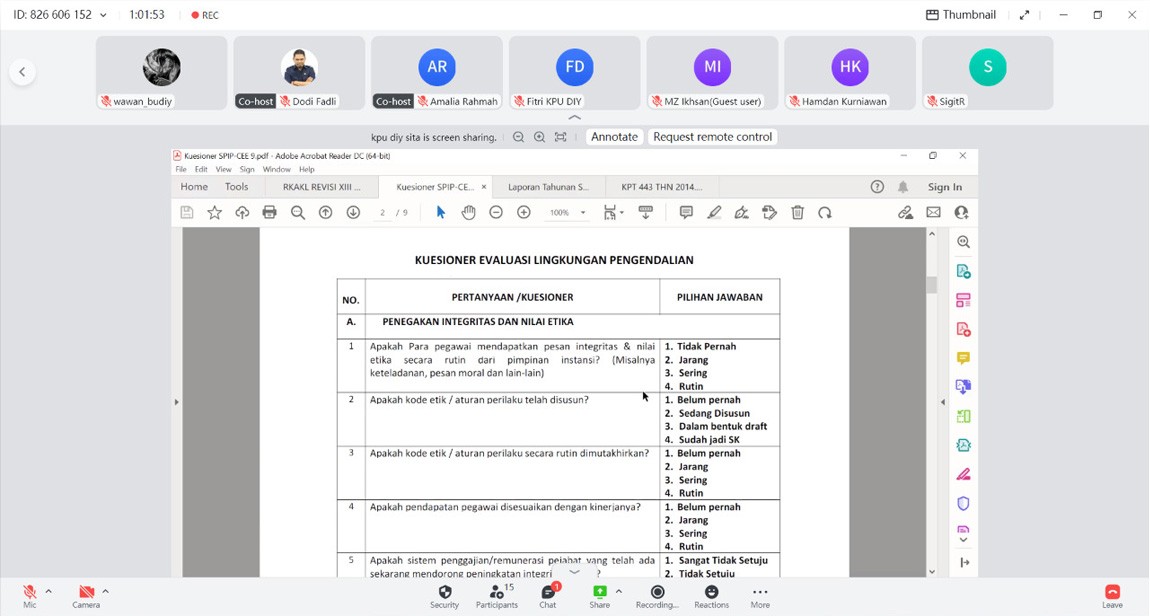1150x616 pixels.
Task: Open the Chat panel
Action: (x=548, y=593)
